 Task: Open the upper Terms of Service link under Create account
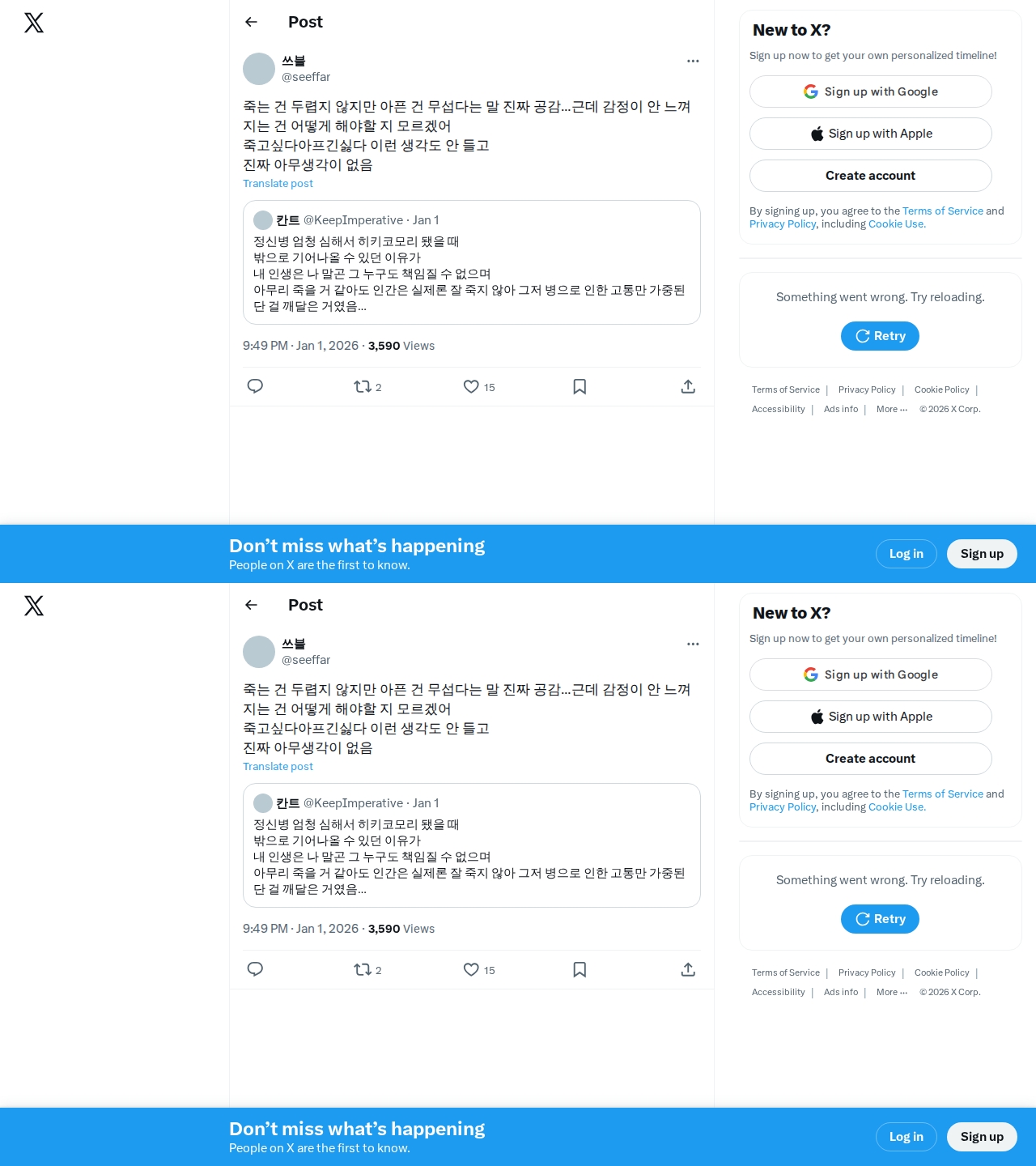943,211
